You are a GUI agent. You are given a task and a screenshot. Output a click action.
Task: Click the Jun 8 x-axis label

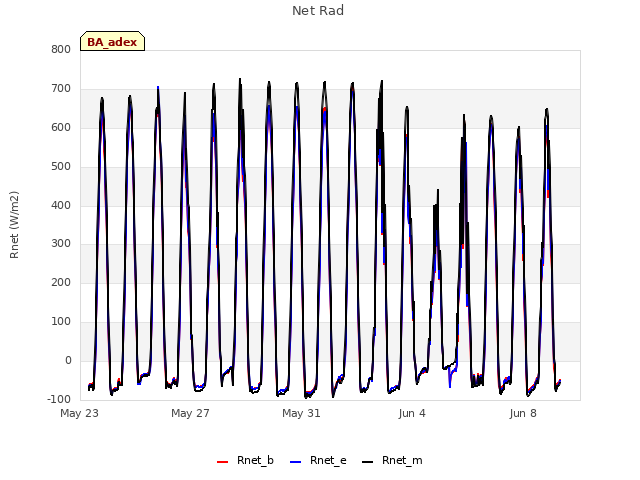pyautogui.click(x=523, y=413)
